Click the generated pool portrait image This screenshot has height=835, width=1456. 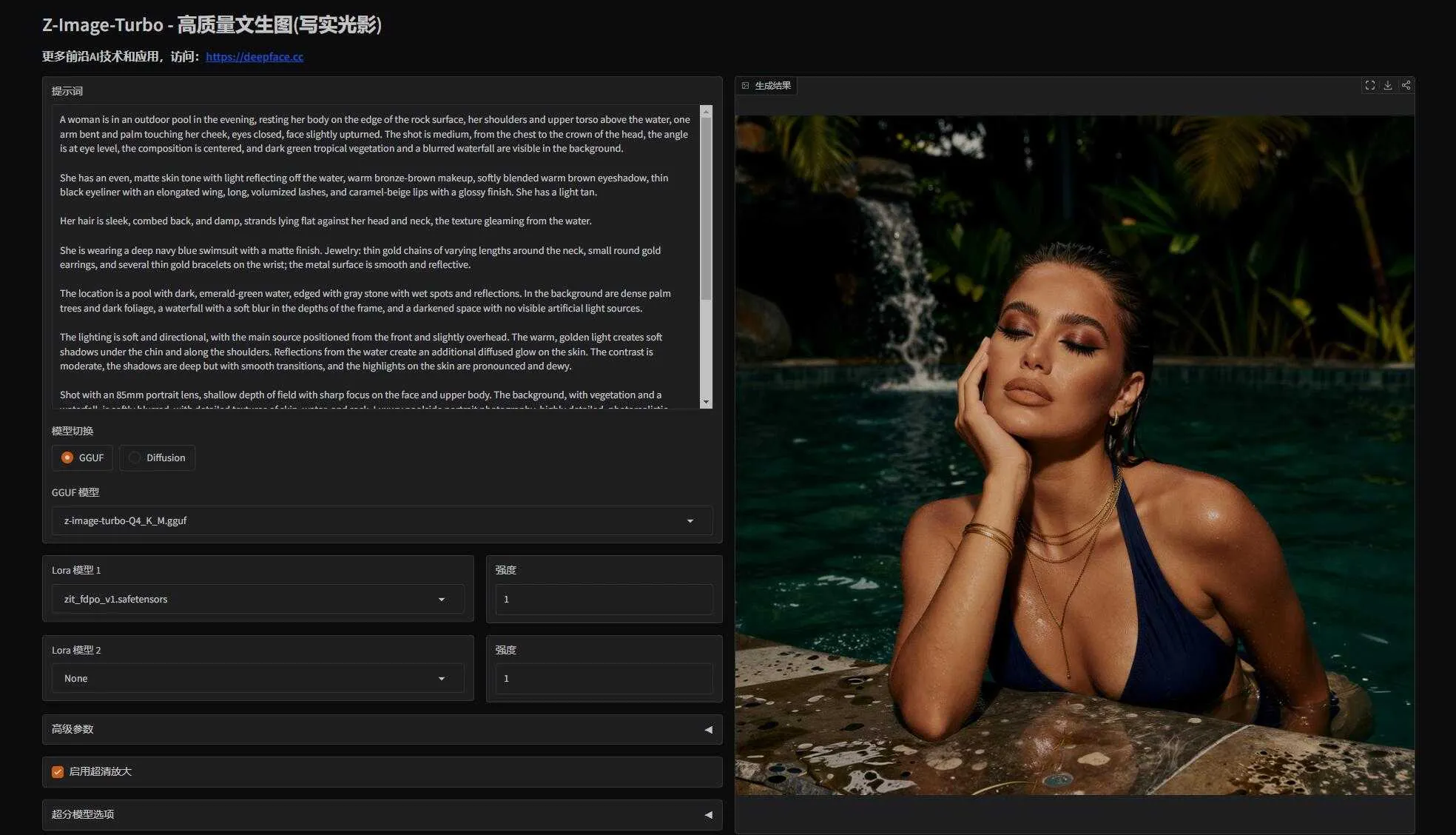coord(1074,455)
